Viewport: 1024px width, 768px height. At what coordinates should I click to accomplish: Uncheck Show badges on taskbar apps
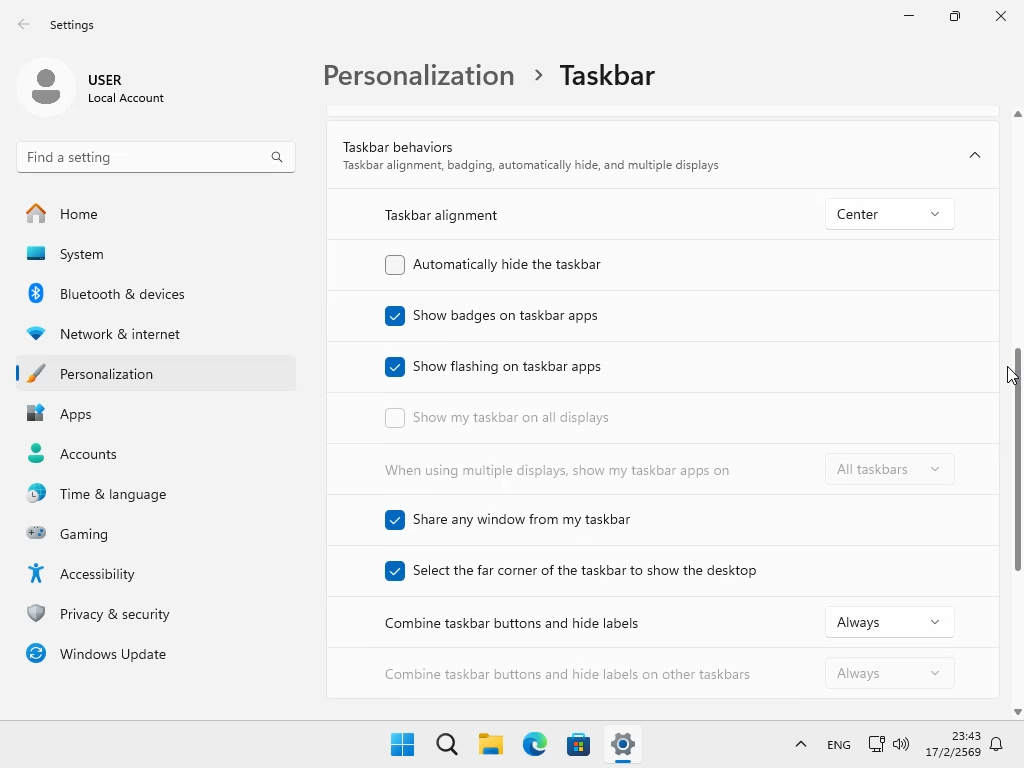pos(395,316)
